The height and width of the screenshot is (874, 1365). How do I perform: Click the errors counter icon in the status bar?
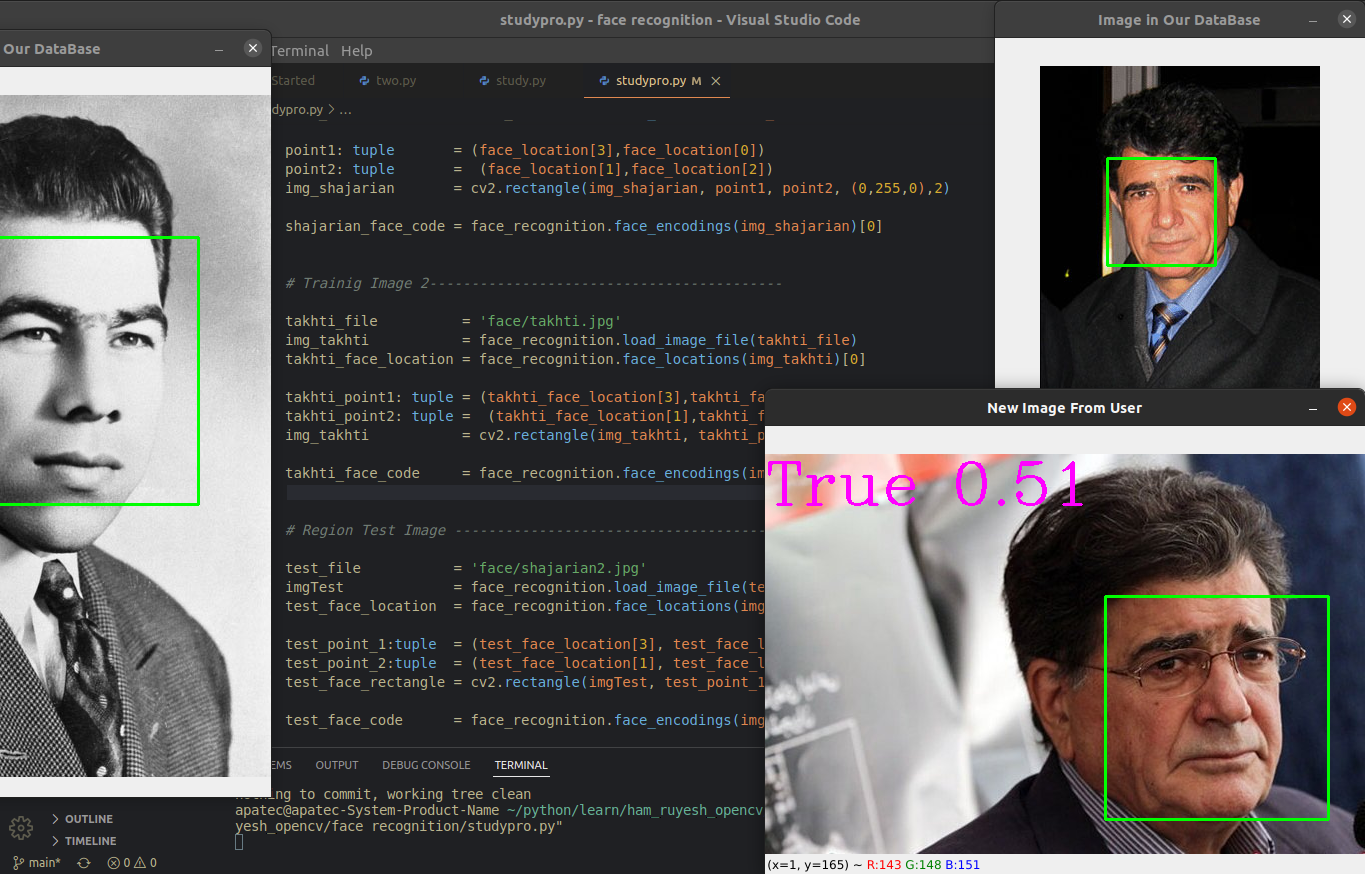coord(112,862)
